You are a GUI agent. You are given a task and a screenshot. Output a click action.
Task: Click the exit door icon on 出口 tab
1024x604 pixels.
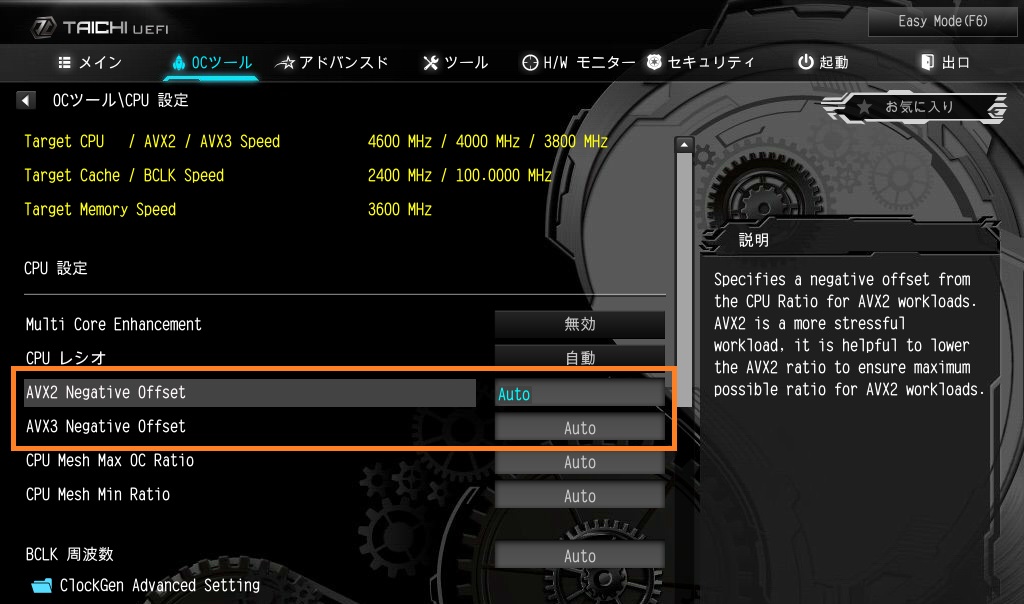(x=927, y=62)
